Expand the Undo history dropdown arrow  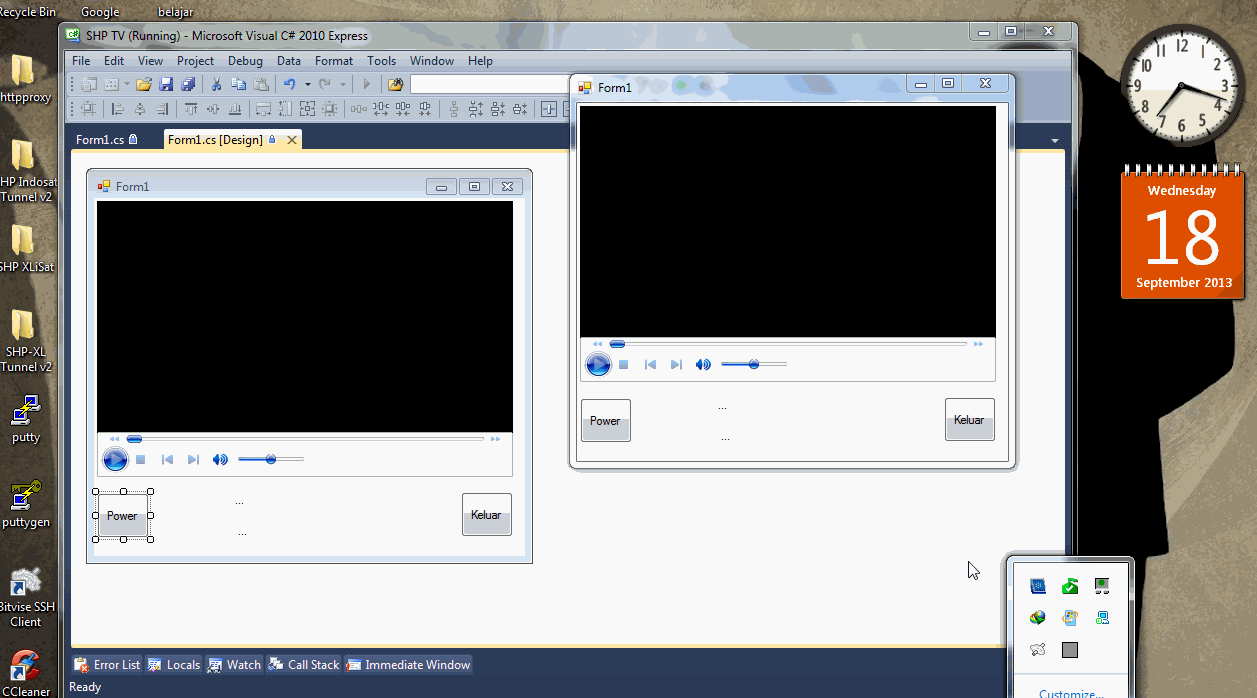307,85
